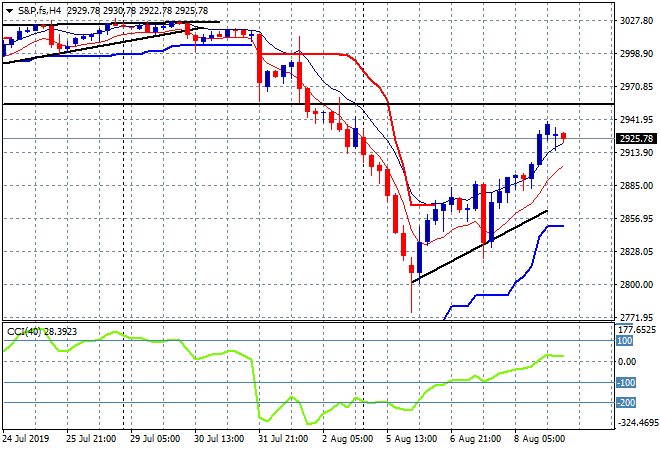Viewport: 660px width, 450px height.
Task: Click the chart menu triangle beside S&P.fs,H4
Action: [9, 11]
